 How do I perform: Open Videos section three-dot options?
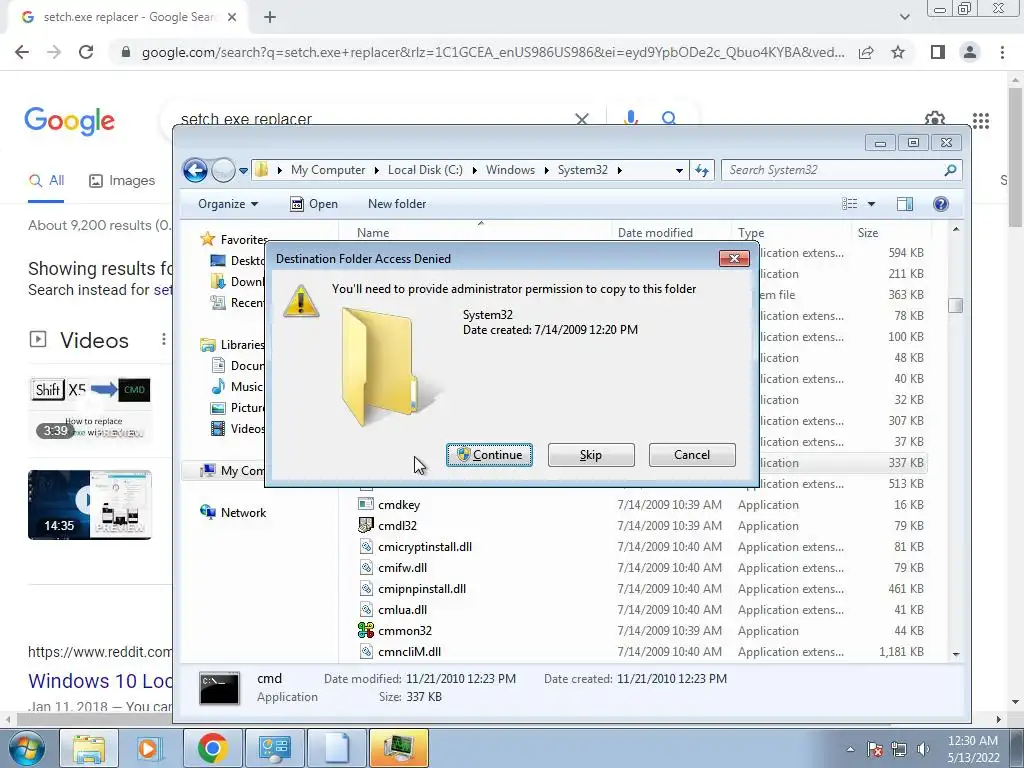(163, 340)
